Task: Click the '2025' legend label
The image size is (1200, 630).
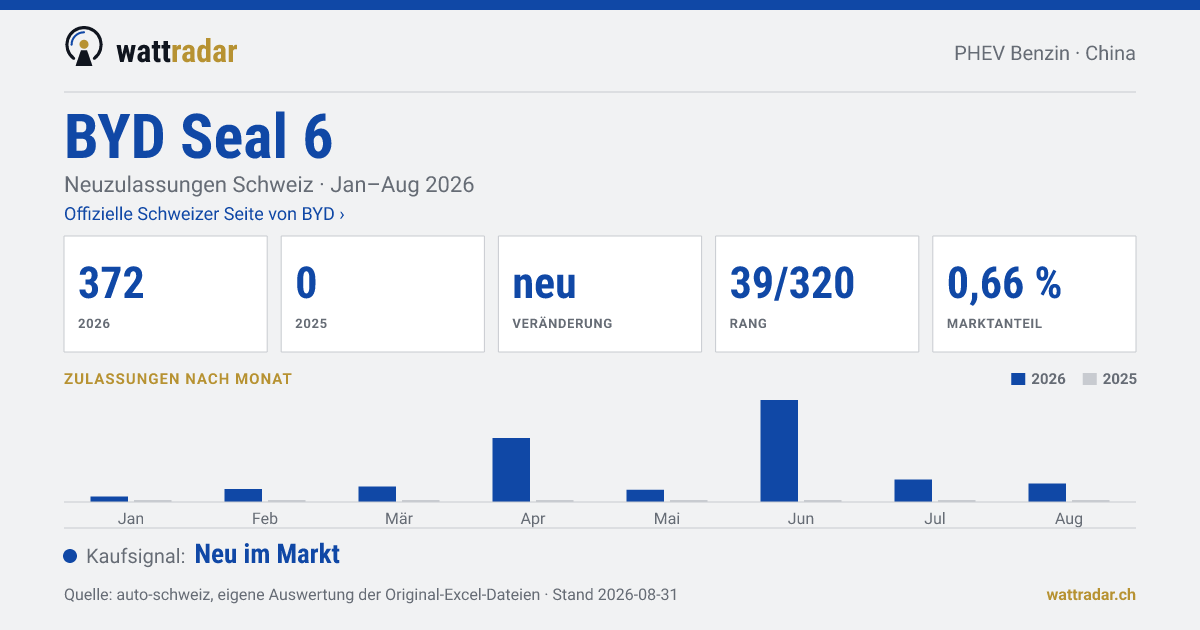Action: click(1120, 379)
